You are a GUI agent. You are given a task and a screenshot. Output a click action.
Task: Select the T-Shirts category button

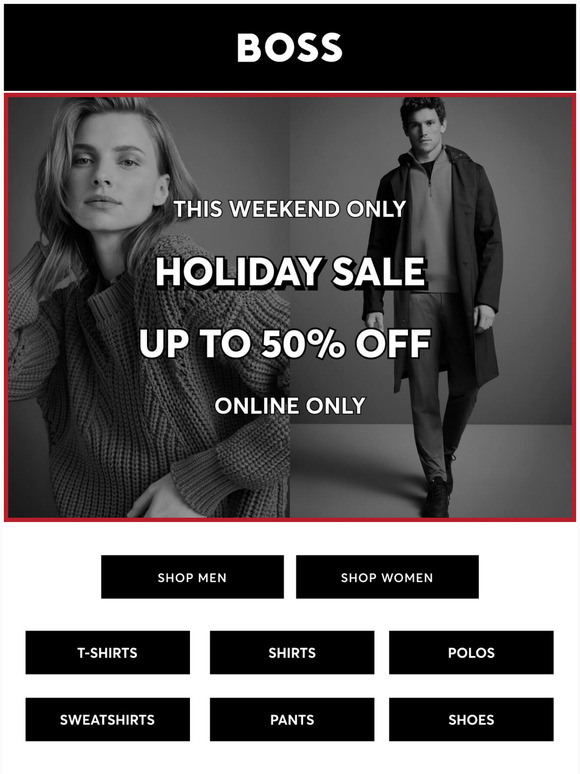pos(108,653)
